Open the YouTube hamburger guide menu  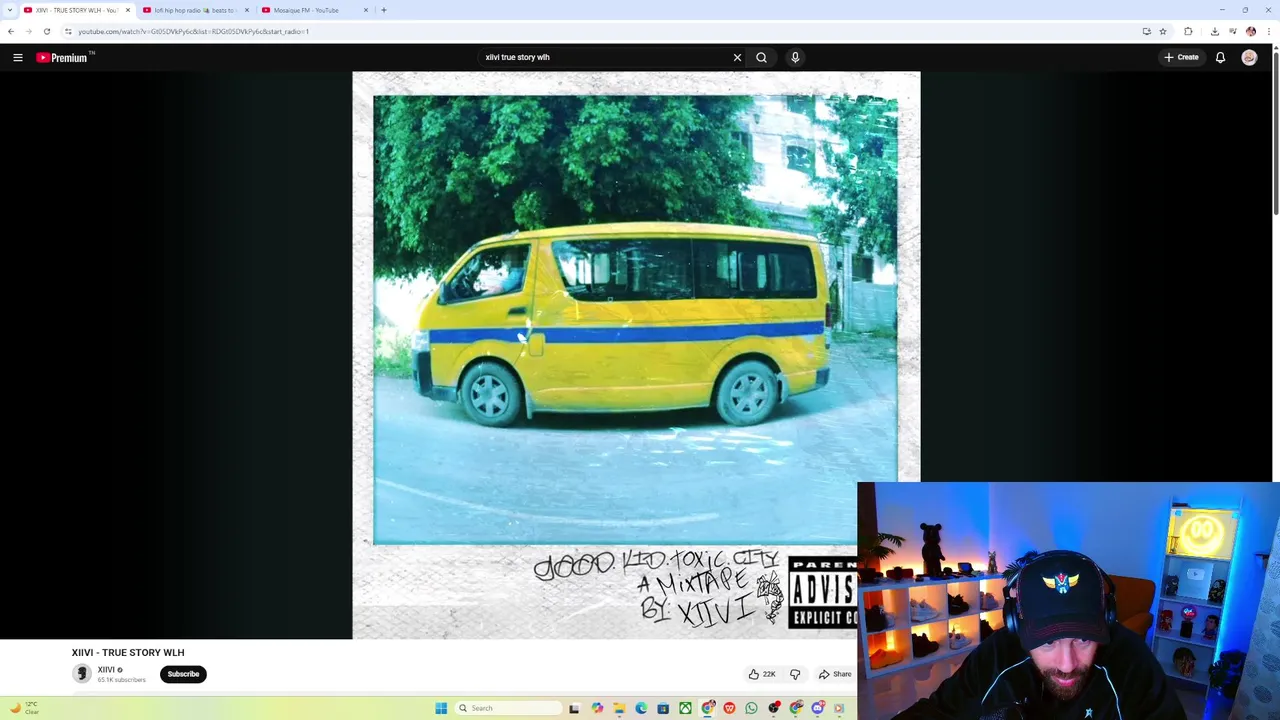tap(18, 57)
